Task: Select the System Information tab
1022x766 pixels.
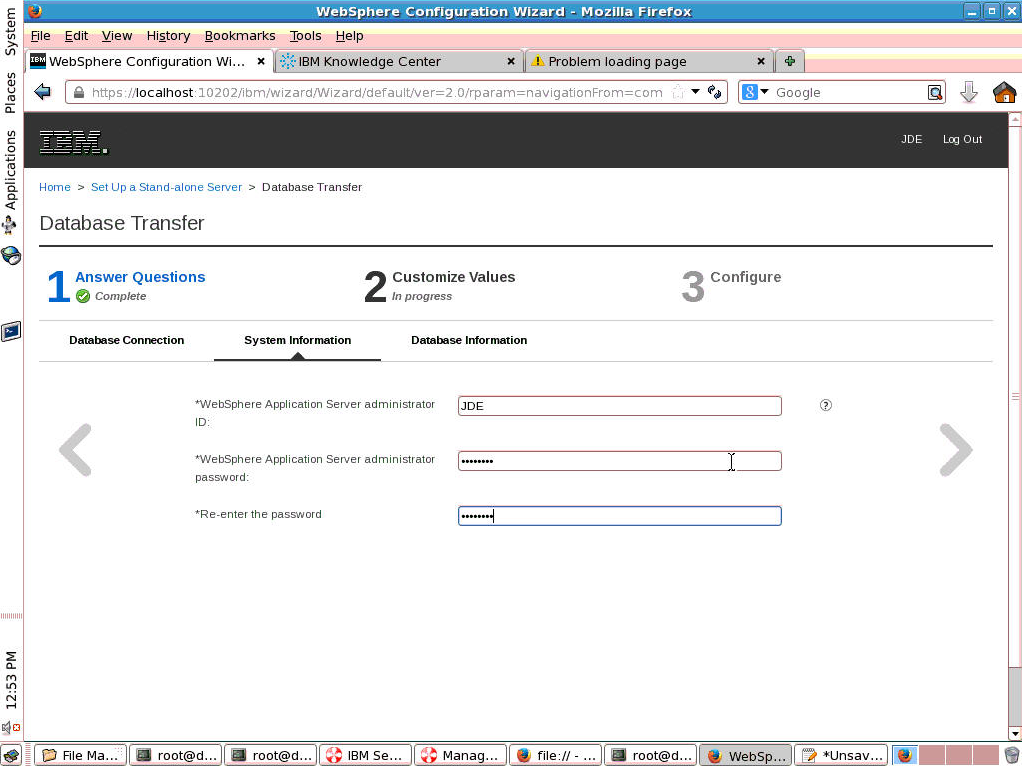Action: (x=297, y=340)
